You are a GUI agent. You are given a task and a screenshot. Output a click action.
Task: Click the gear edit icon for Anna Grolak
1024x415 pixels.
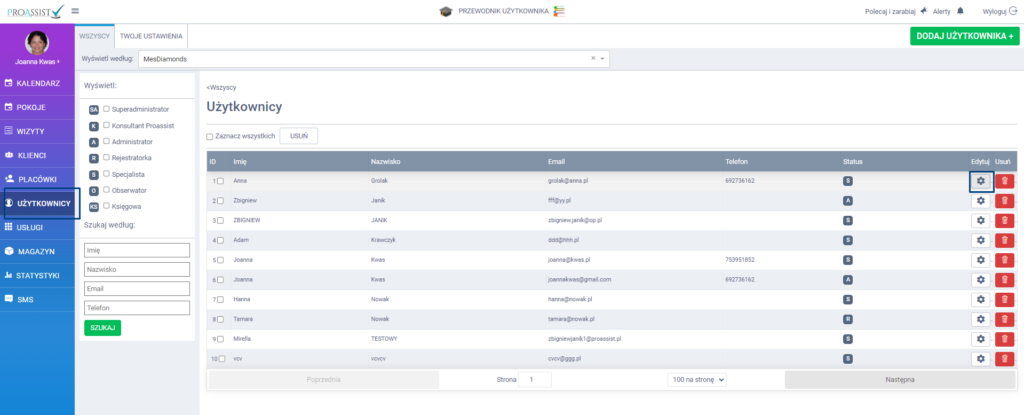(x=980, y=181)
